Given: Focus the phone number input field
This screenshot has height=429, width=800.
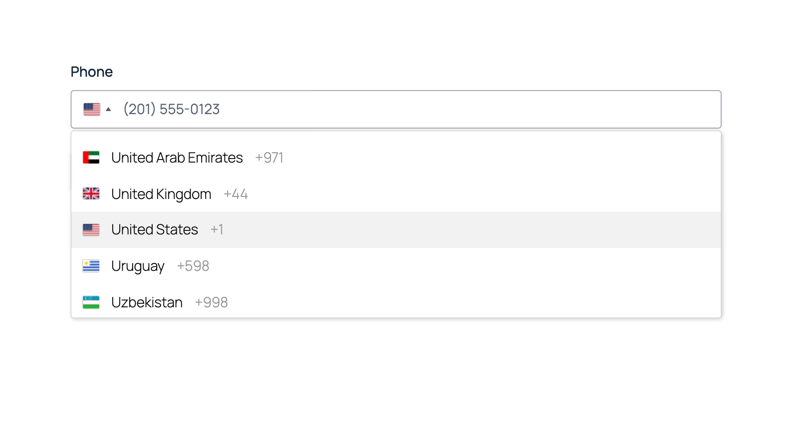Looking at the screenshot, I should pos(418,109).
